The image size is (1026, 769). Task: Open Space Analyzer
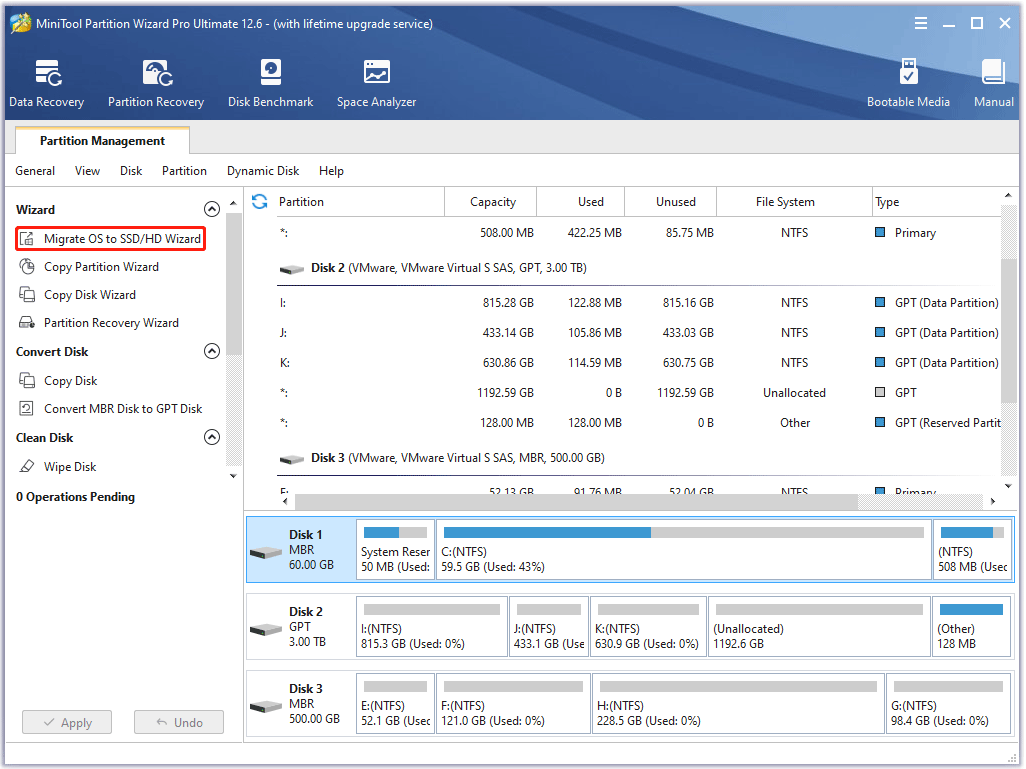pyautogui.click(x=376, y=83)
